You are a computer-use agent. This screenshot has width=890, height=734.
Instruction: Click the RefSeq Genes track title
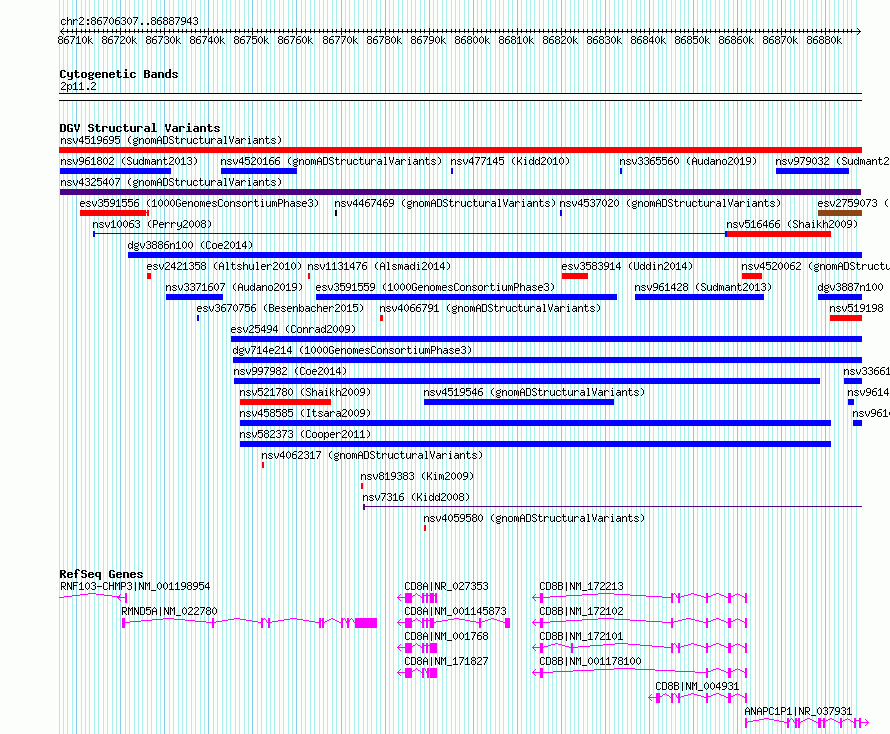point(101,574)
